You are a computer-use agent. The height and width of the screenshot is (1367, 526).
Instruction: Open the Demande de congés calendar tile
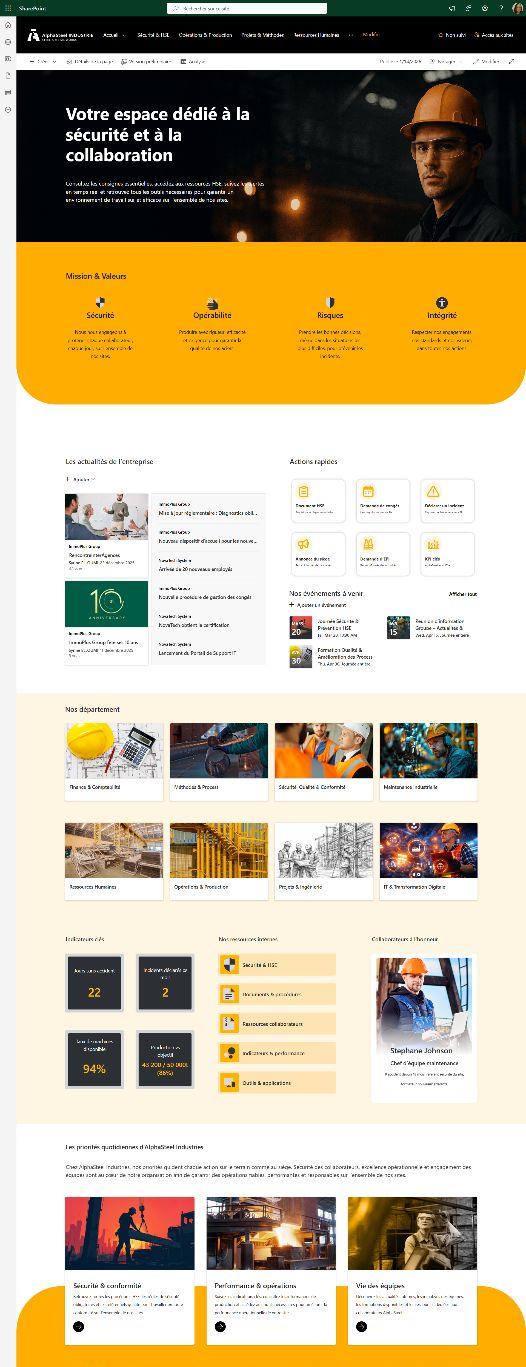point(383,500)
